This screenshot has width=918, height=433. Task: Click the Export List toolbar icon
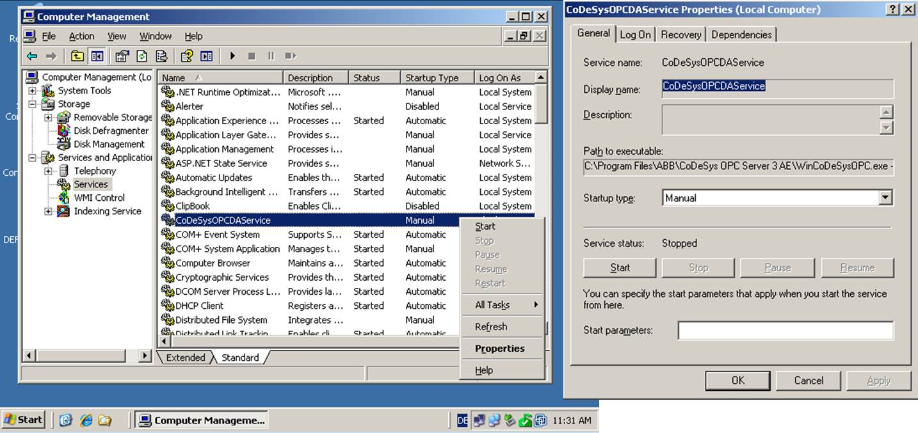pos(162,56)
